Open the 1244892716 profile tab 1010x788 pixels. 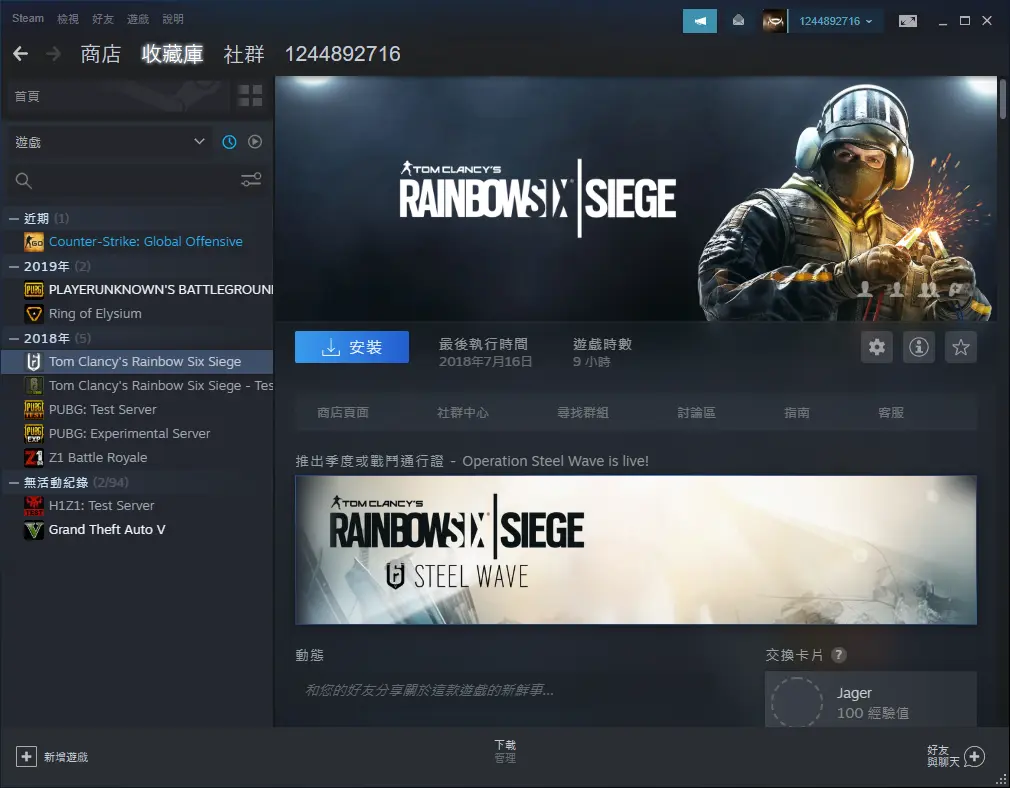point(343,54)
